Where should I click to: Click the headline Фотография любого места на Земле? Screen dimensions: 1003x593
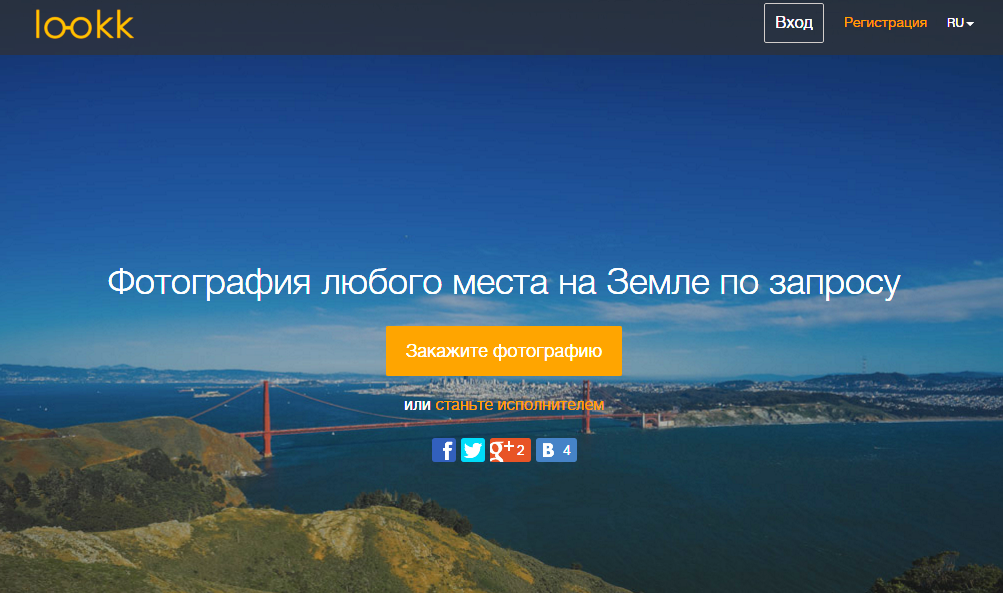click(408, 282)
